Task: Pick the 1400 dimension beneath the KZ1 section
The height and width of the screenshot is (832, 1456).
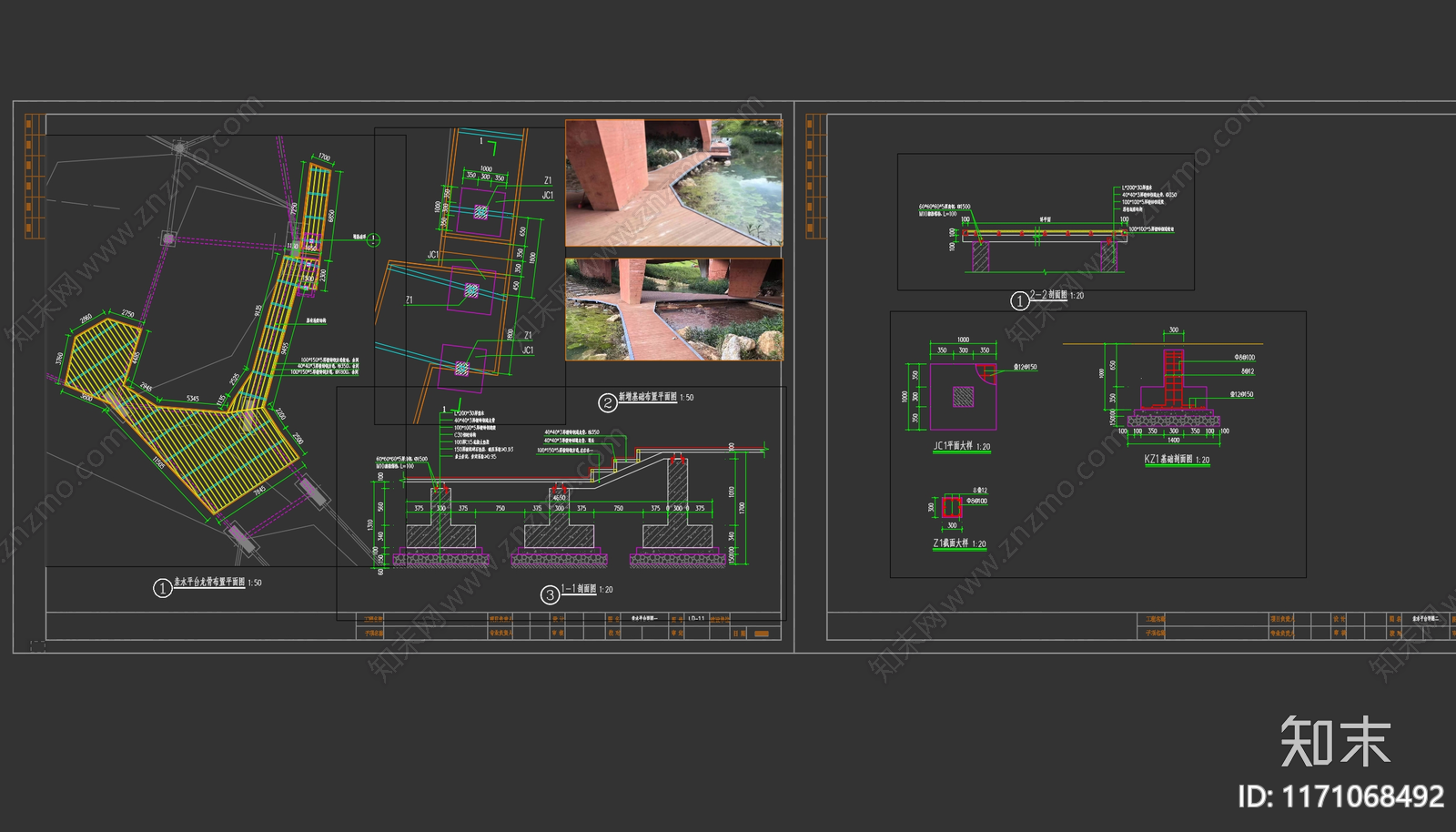Action: click(1174, 441)
